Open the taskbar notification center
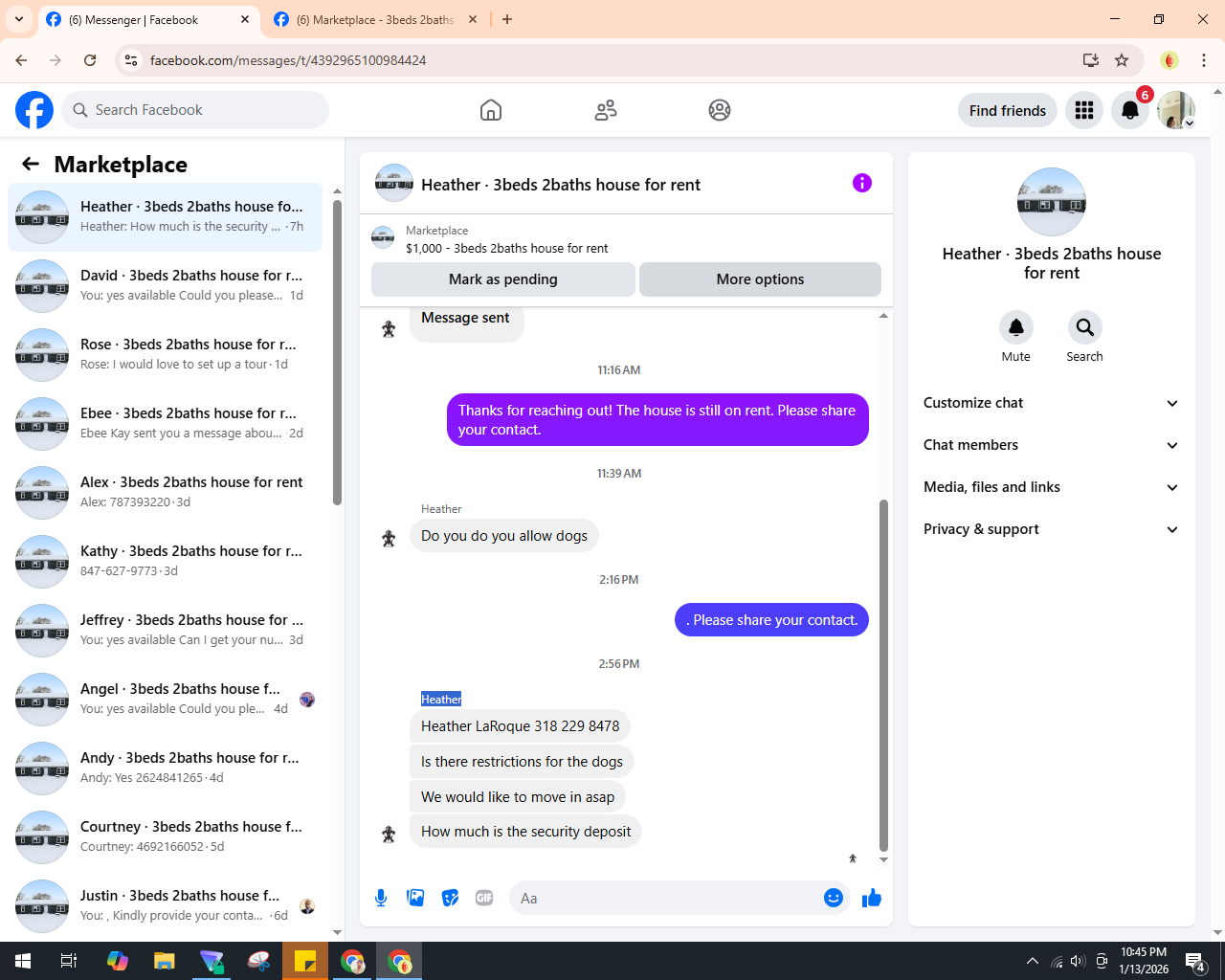Image resolution: width=1225 pixels, height=980 pixels. (1194, 961)
